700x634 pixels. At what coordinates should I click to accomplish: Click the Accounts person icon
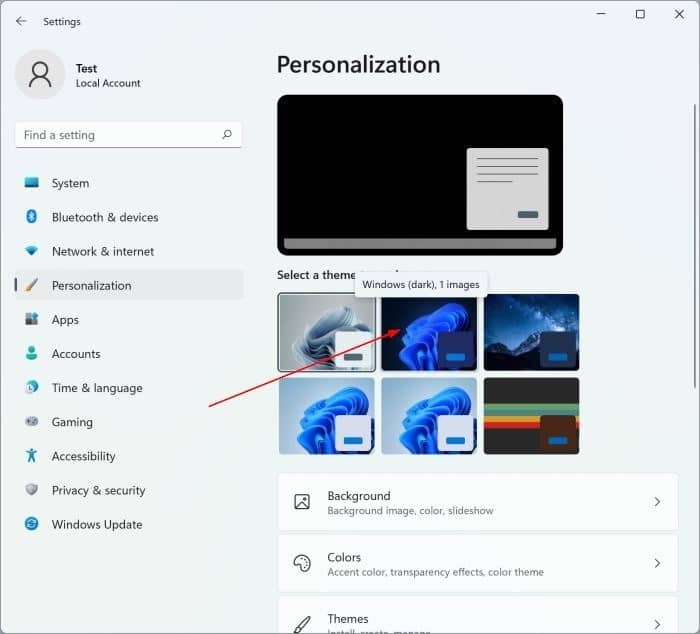point(32,353)
